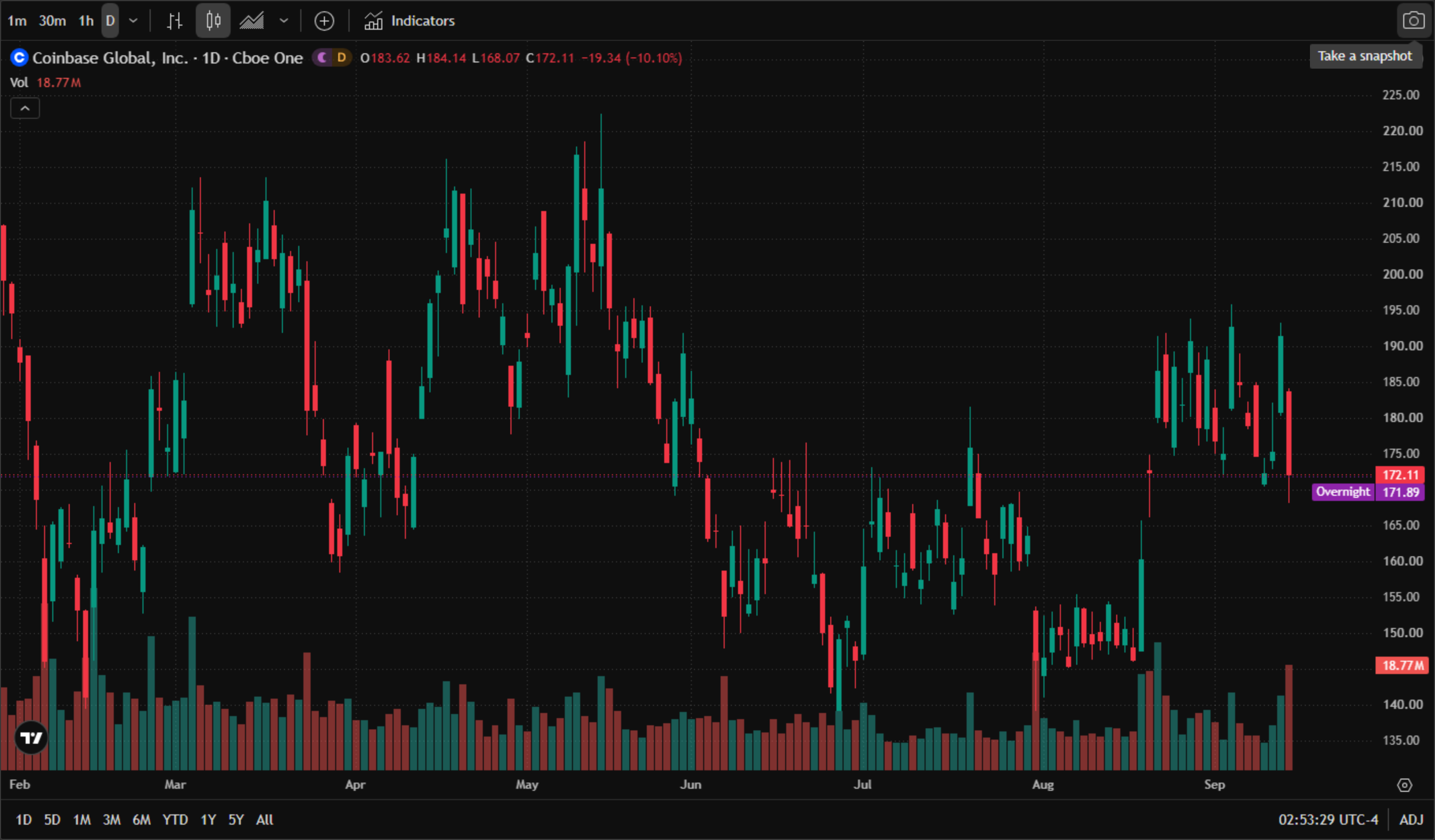Click the 172.11 current price label
The width and height of the screenshot is (1435, 840).
1400,475
